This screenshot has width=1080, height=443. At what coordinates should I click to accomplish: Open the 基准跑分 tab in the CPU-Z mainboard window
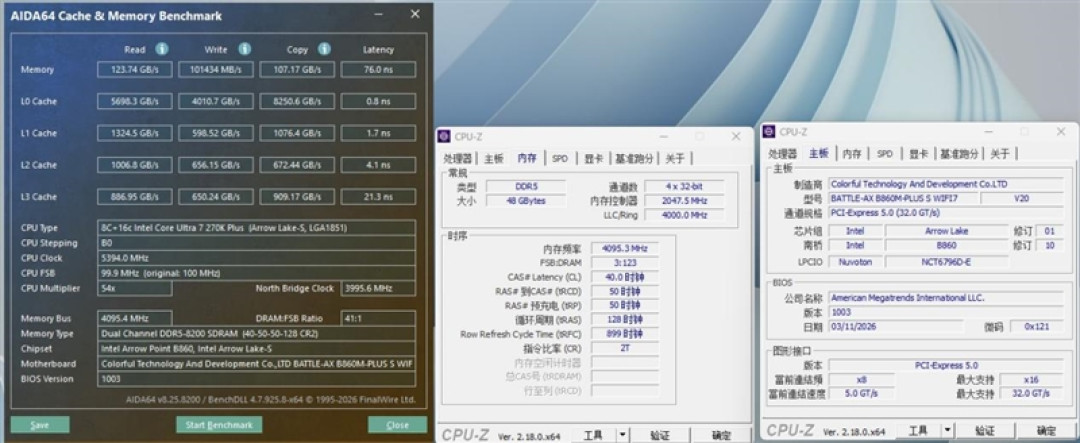[x=959, y=154]
